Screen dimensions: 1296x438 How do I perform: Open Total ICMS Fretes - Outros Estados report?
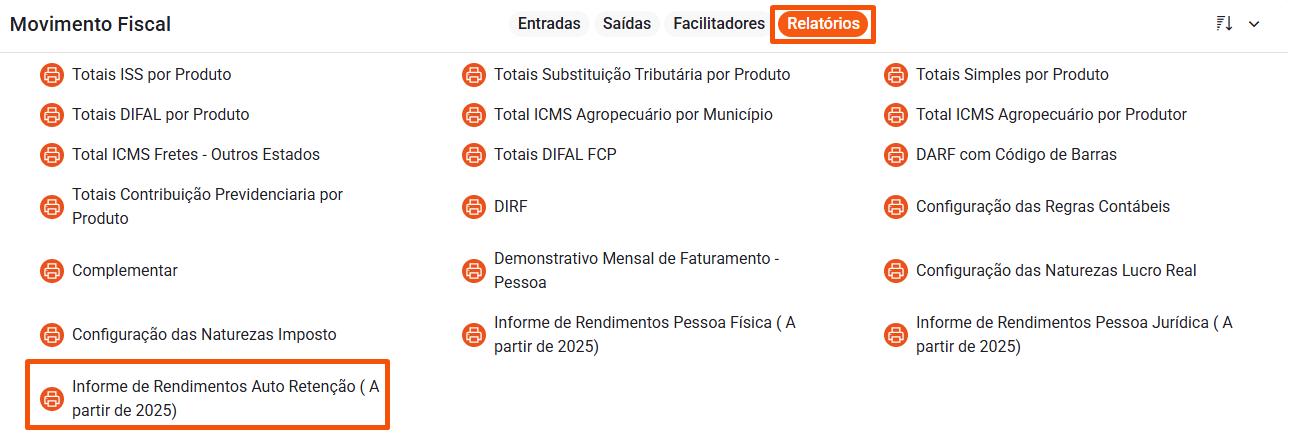[195, 155]
